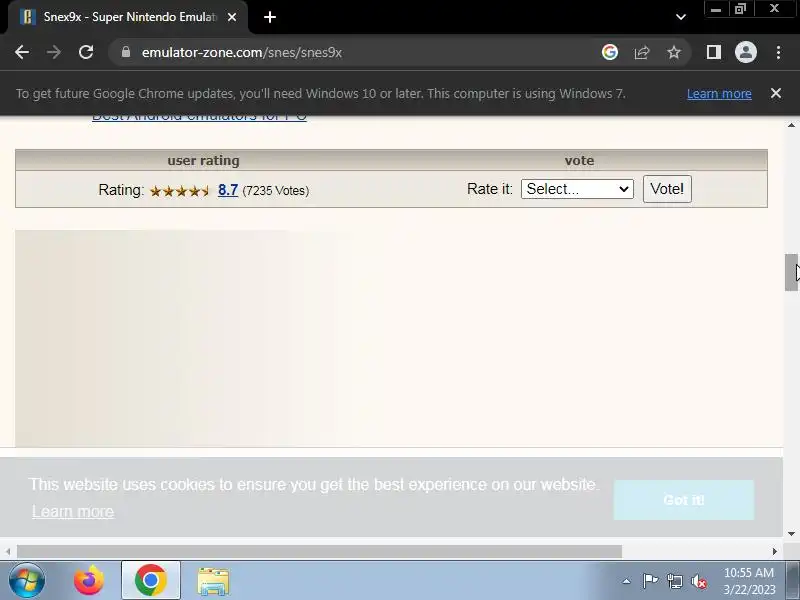Dismiss the Chrome update notification
The height and width of the screenshot is (600, 800).
point(776,93)
